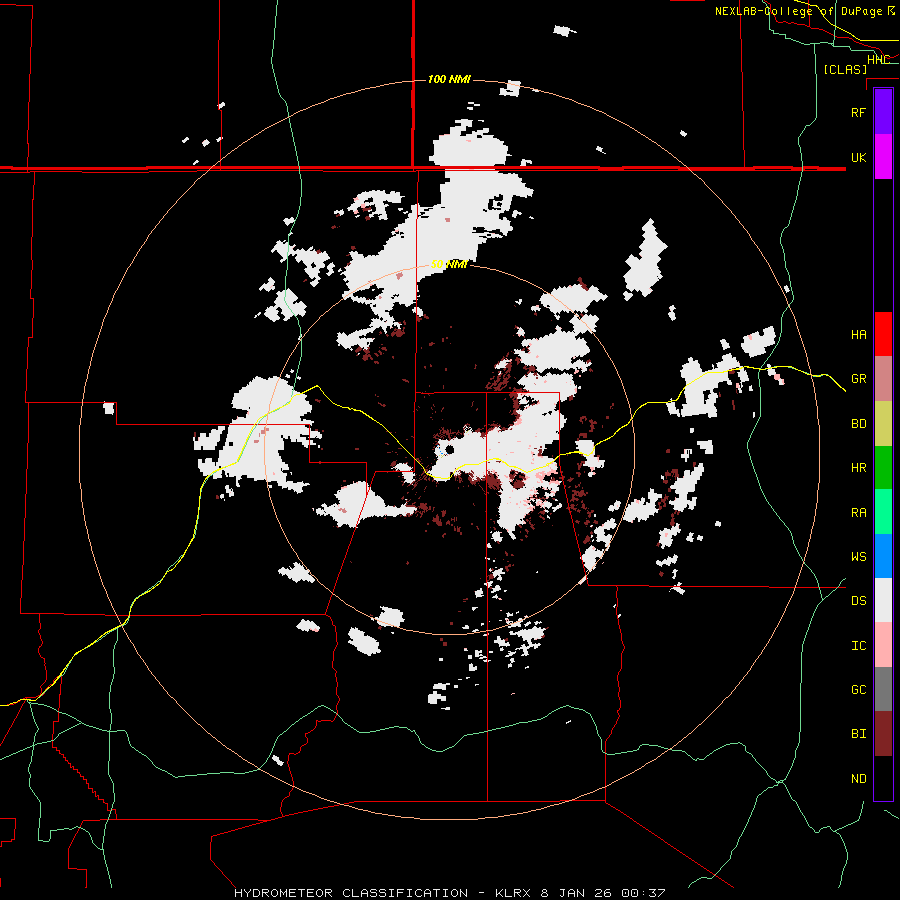Click the UK magenta legend swatch
The height and width of the screenshot is (900, 900).
(883, 157)
